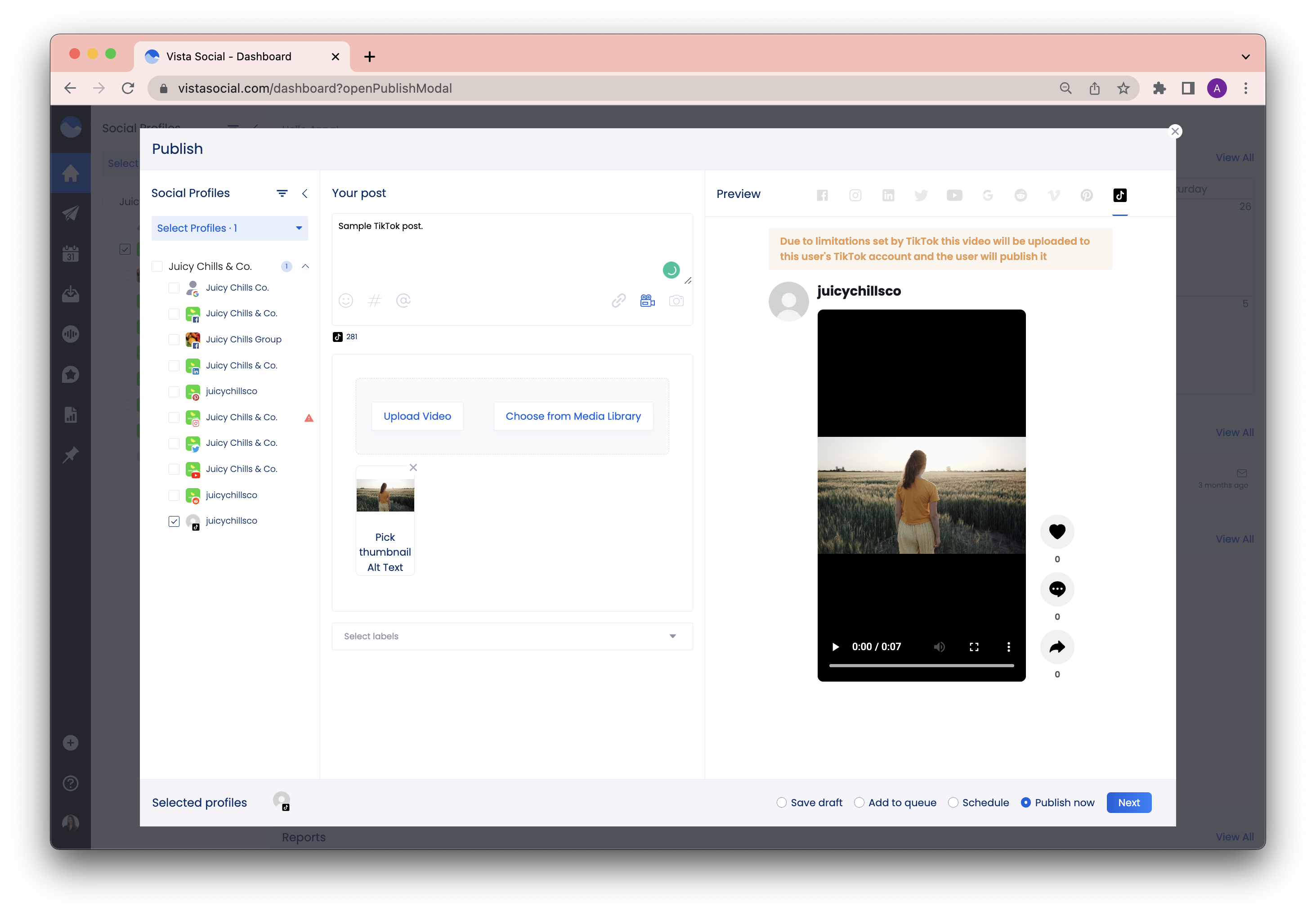1316x916 pixels.
Task: Check the Juicy Chills Co. Google profile
Action: (x=174, y=288)
